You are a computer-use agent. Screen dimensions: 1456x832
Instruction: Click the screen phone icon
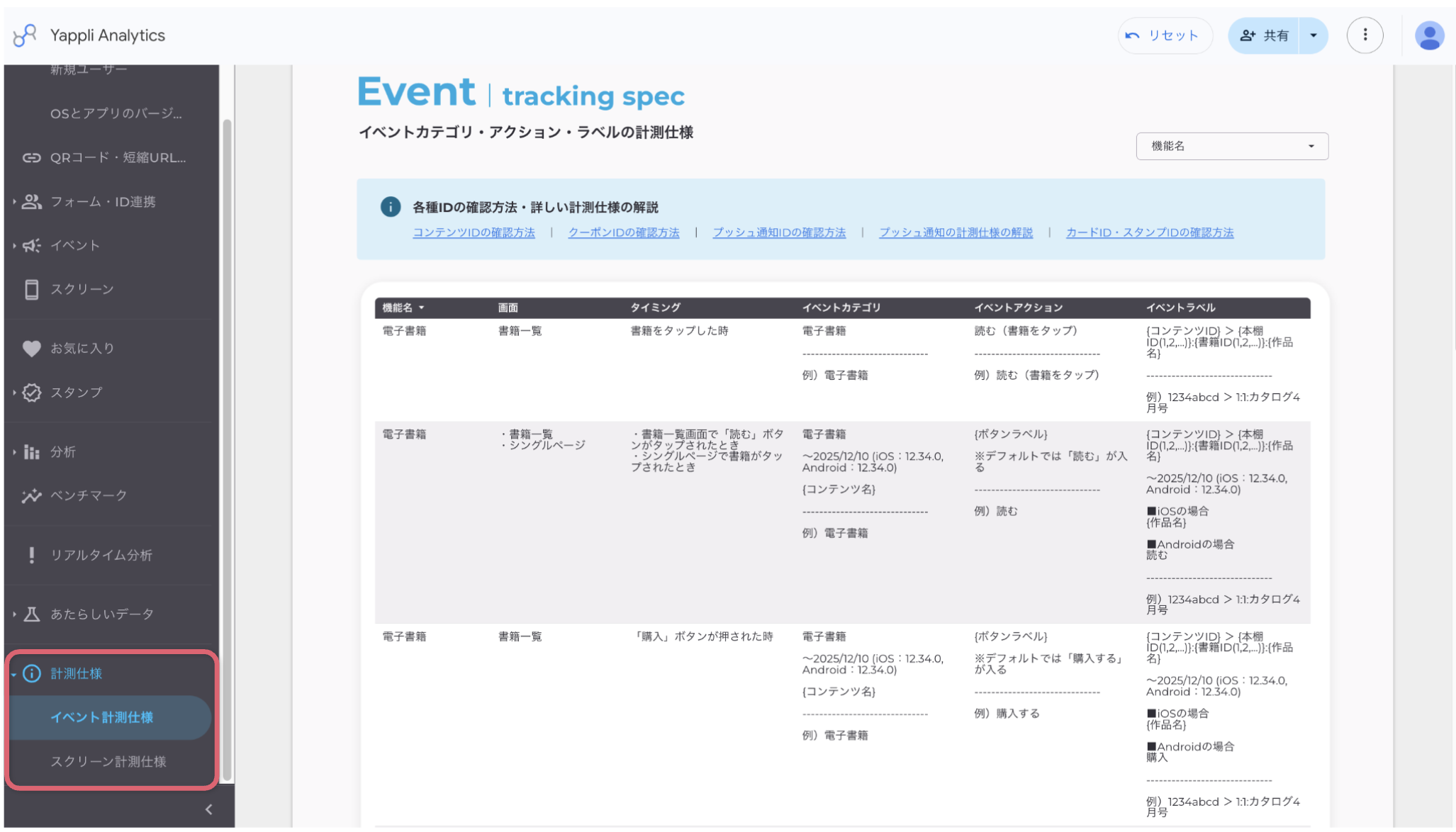(31, 289)
